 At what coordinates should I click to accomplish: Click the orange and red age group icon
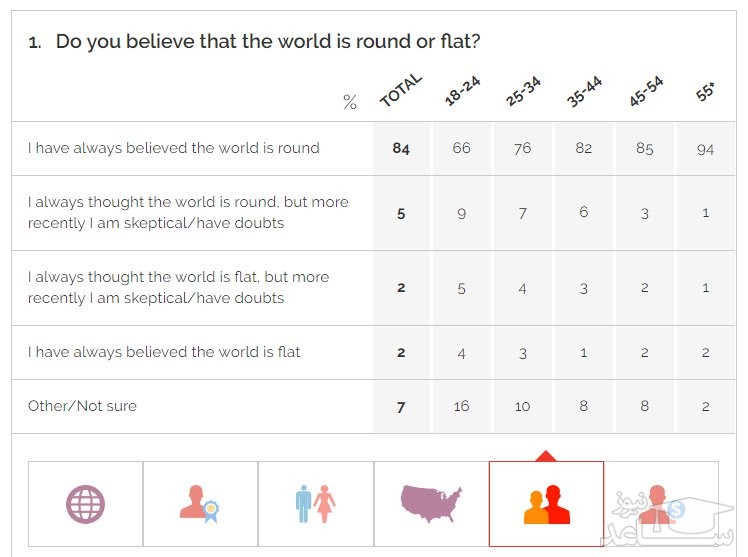pyautogui.click(x=546, y=505)
